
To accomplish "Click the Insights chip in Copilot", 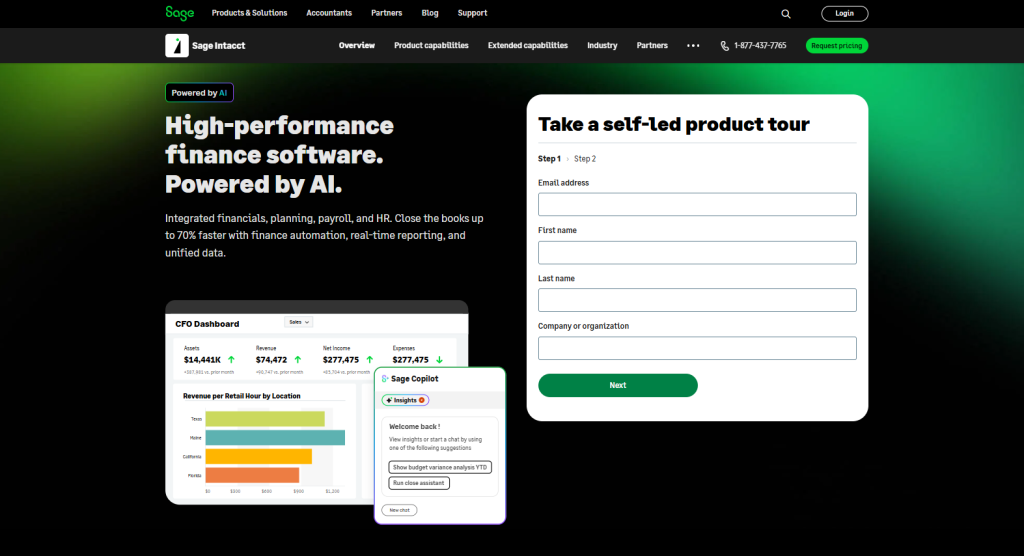I will (x=406, y=400).
